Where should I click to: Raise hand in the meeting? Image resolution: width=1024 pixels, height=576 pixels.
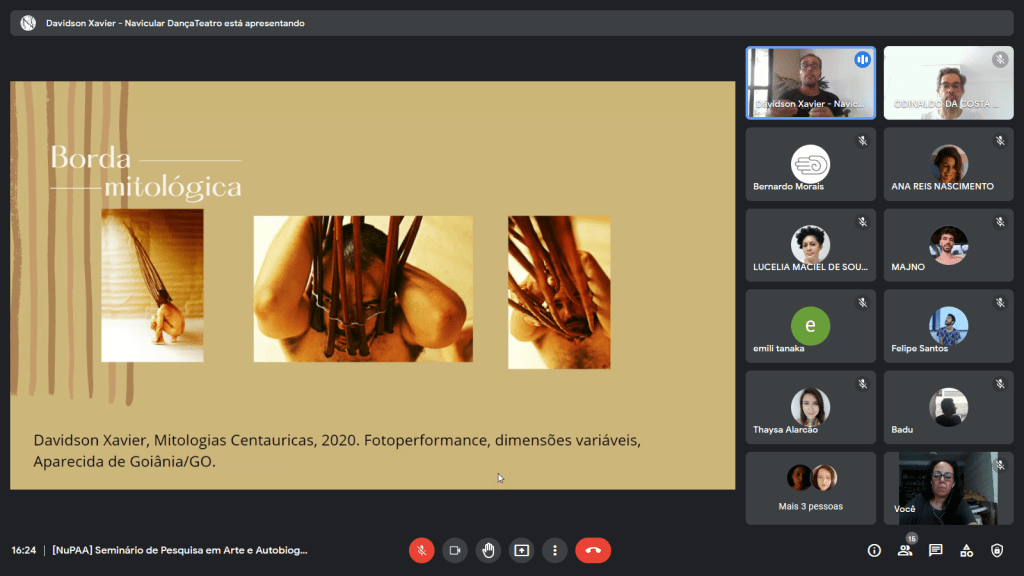click(x=488, y=550)
